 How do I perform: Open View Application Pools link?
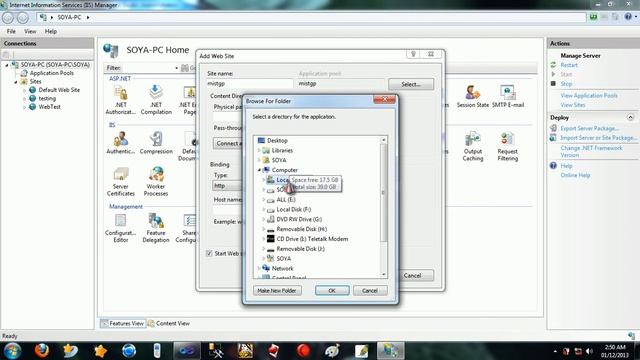589,96
